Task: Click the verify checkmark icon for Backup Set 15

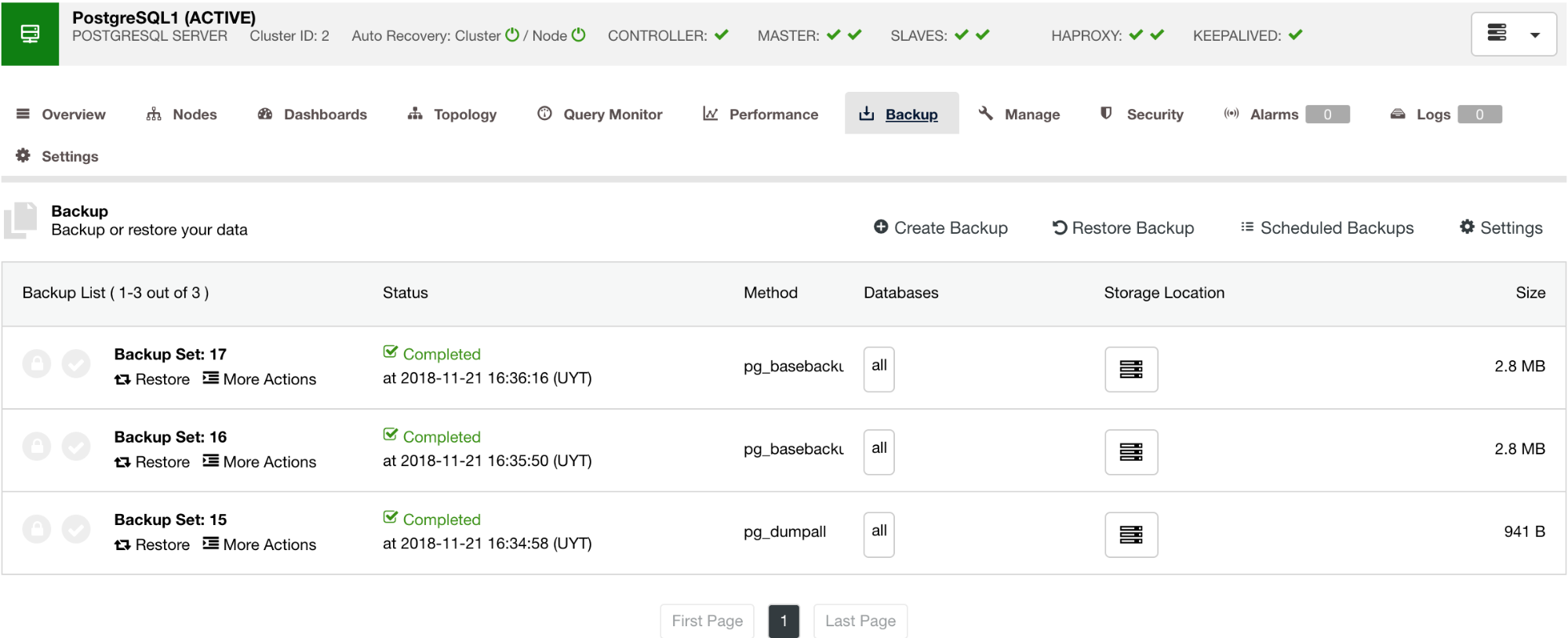Action: pyautogui.click(x=76, y=529)
